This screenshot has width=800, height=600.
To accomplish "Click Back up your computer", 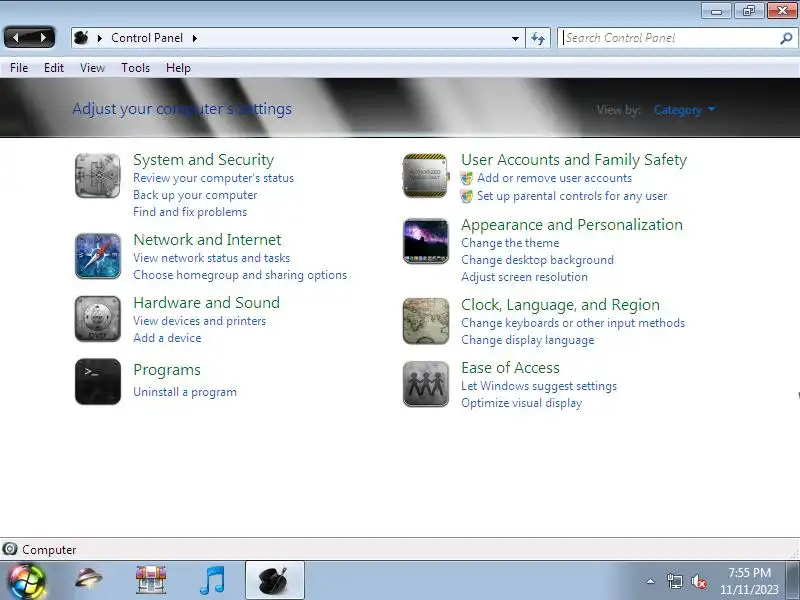I will click(x=195, y=195).
